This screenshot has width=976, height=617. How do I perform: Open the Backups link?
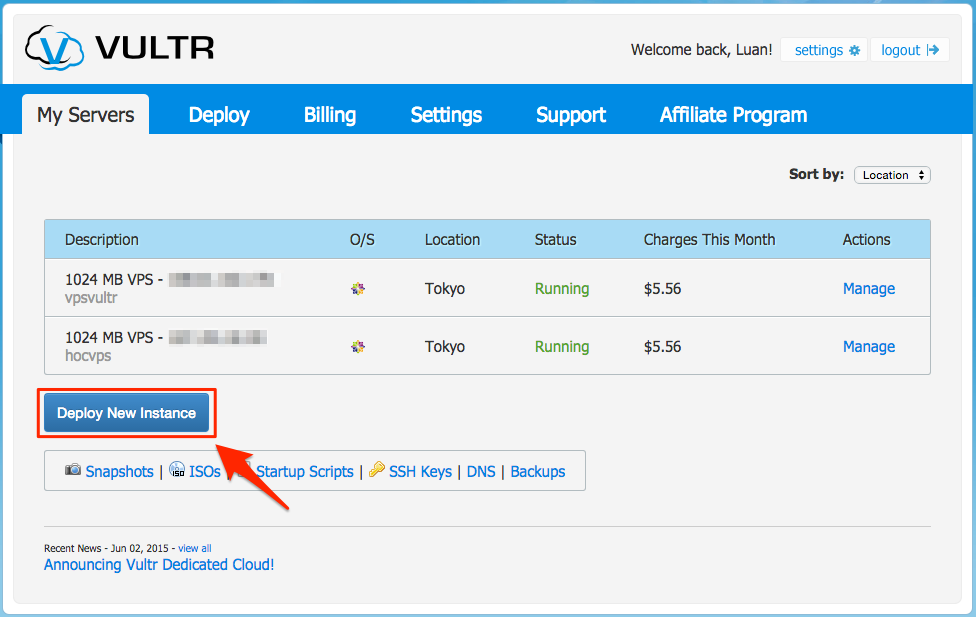(x=538, y=471)
